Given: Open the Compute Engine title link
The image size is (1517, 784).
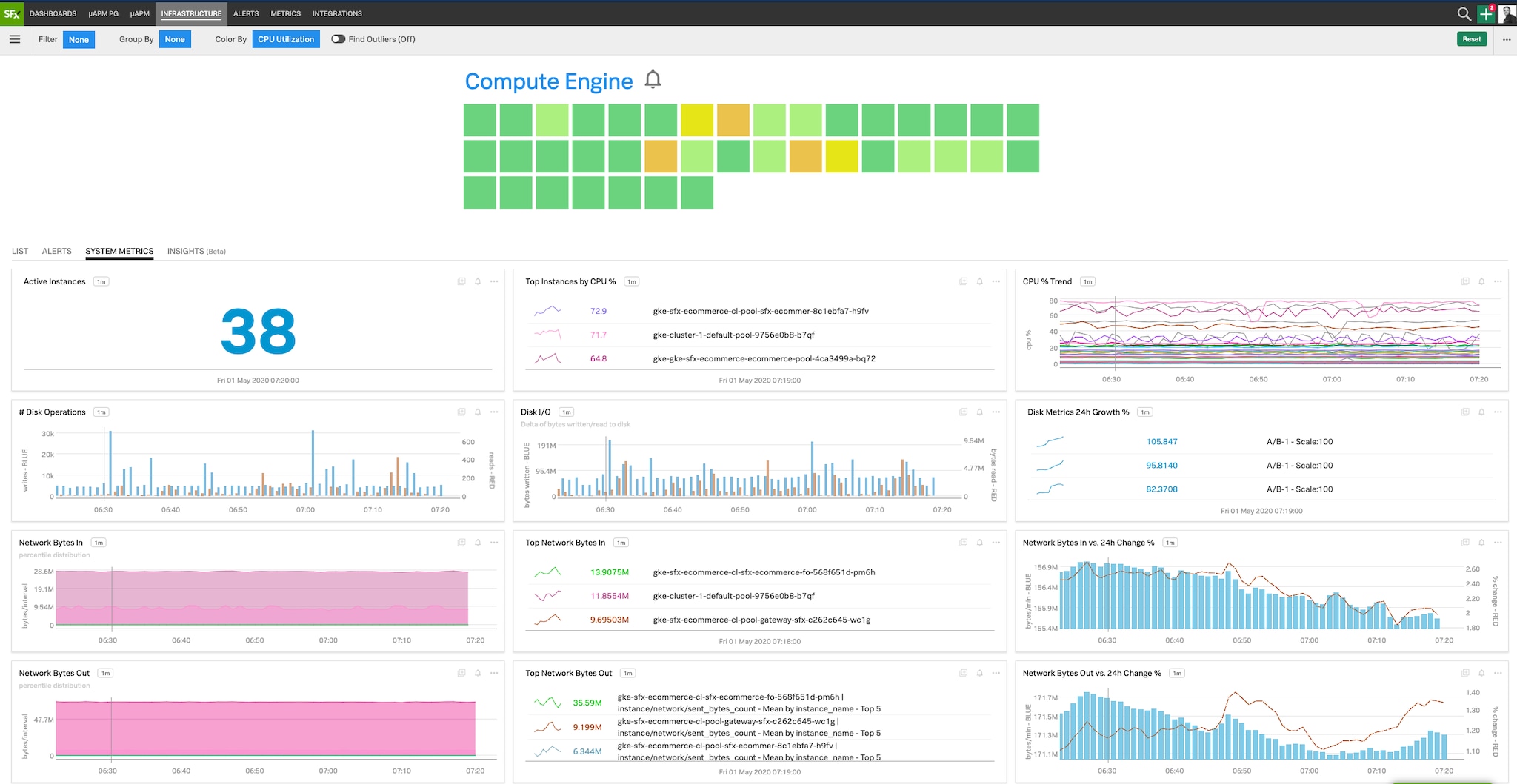Looking at the screenshot, I should coord(549,81).
